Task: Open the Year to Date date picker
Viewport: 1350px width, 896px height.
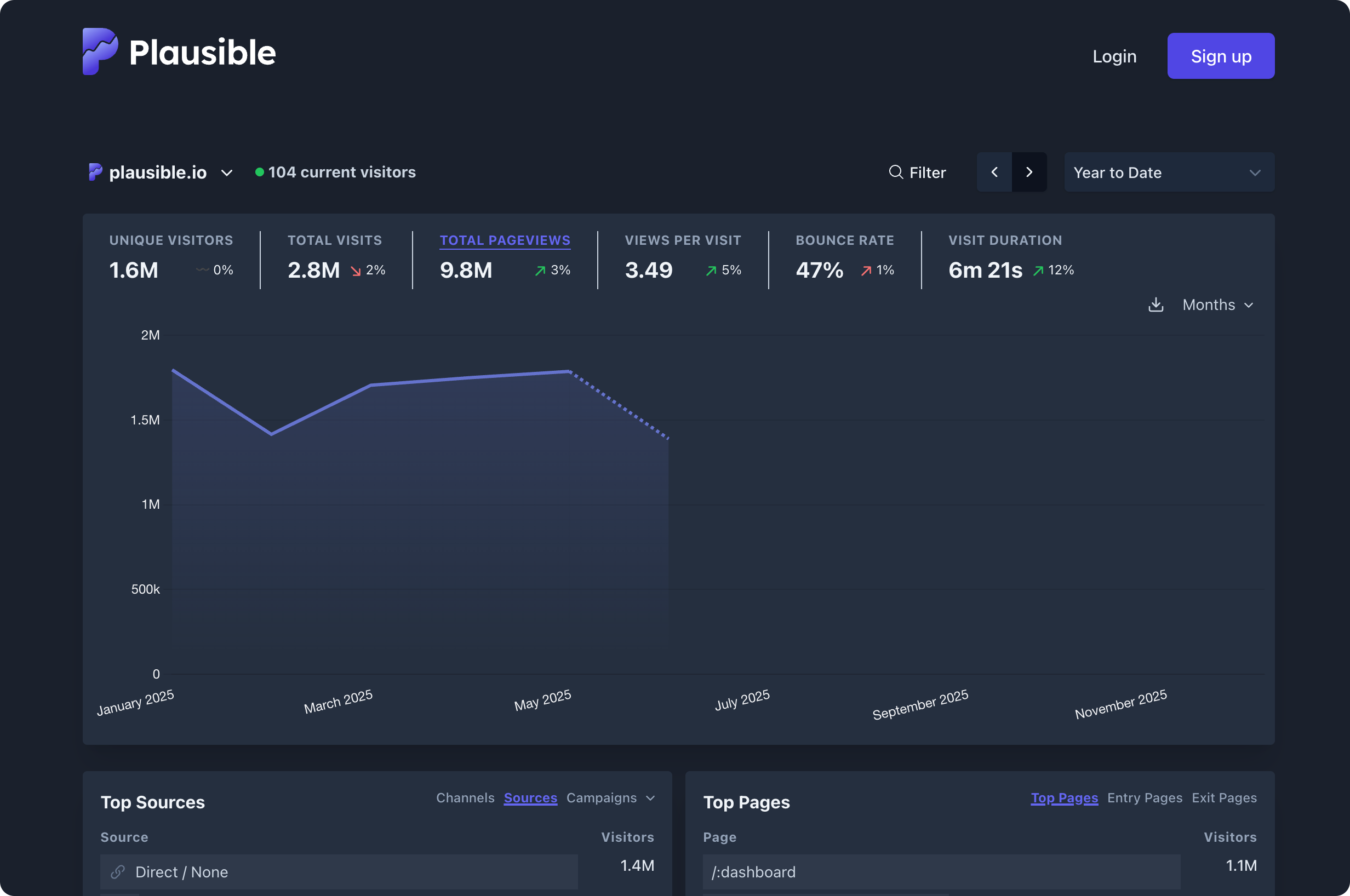Action: 1168,172
